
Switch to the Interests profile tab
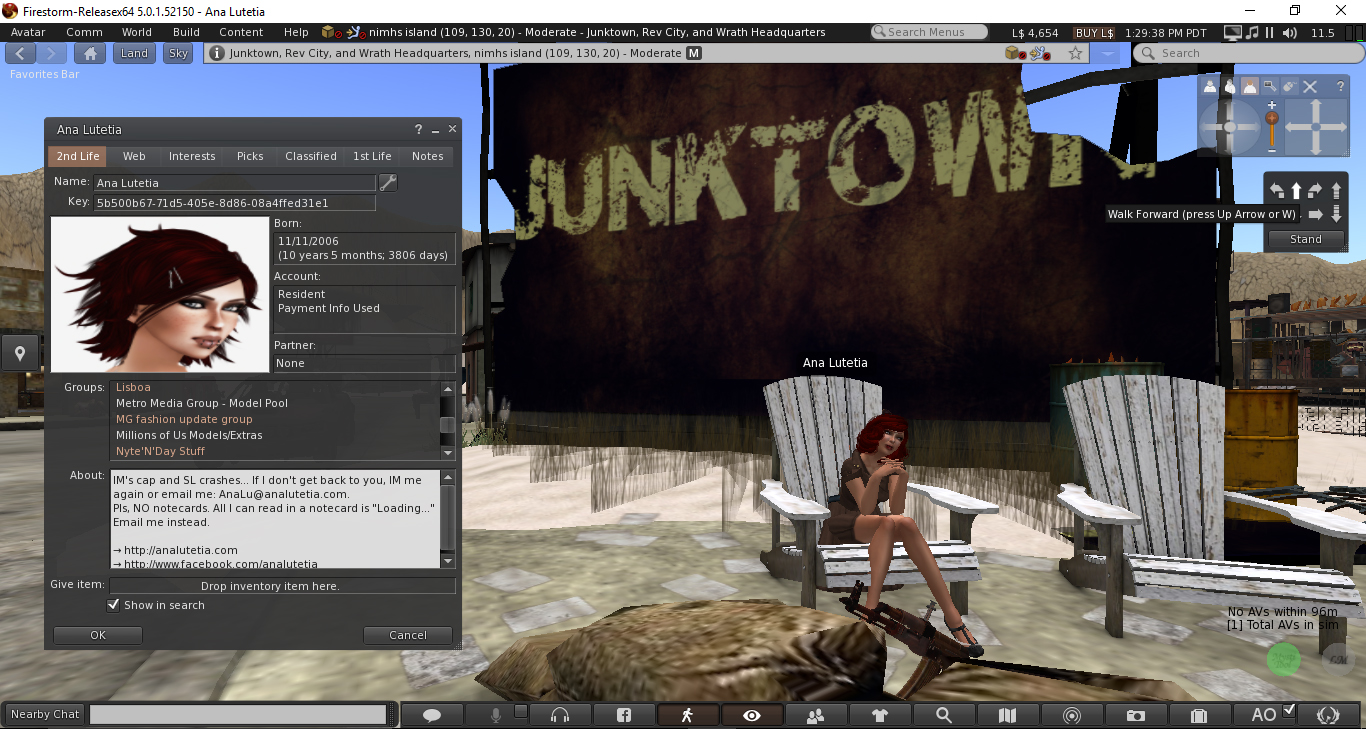pyautogui.click(x=192, y=156)
